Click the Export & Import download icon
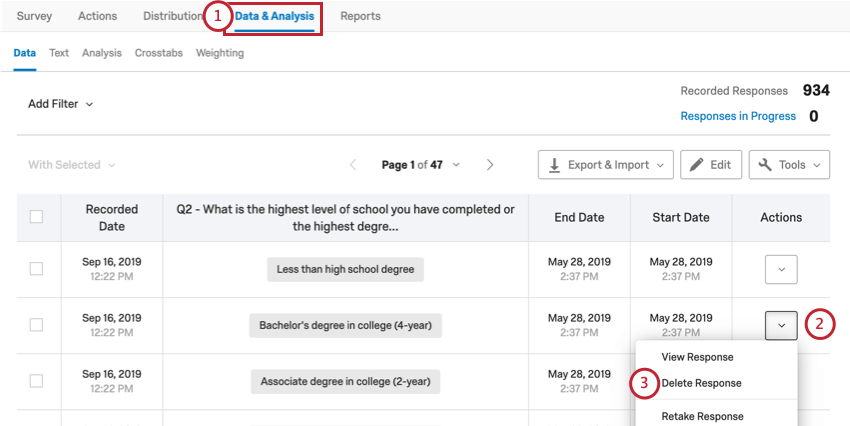 tap(554, 165)
